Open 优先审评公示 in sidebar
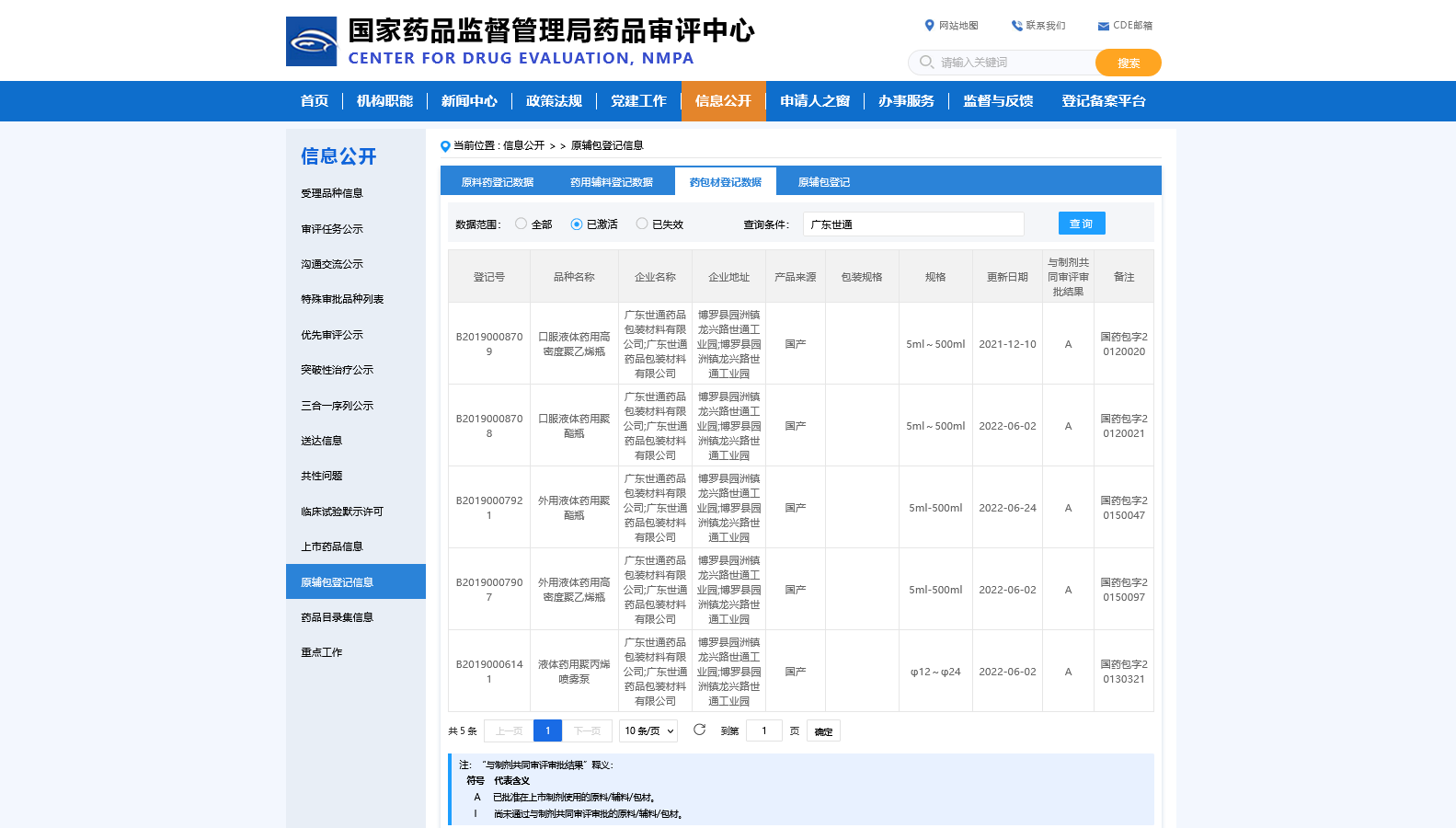The width and height of the screenshot is (1456, 828). [x=355, y=335]
